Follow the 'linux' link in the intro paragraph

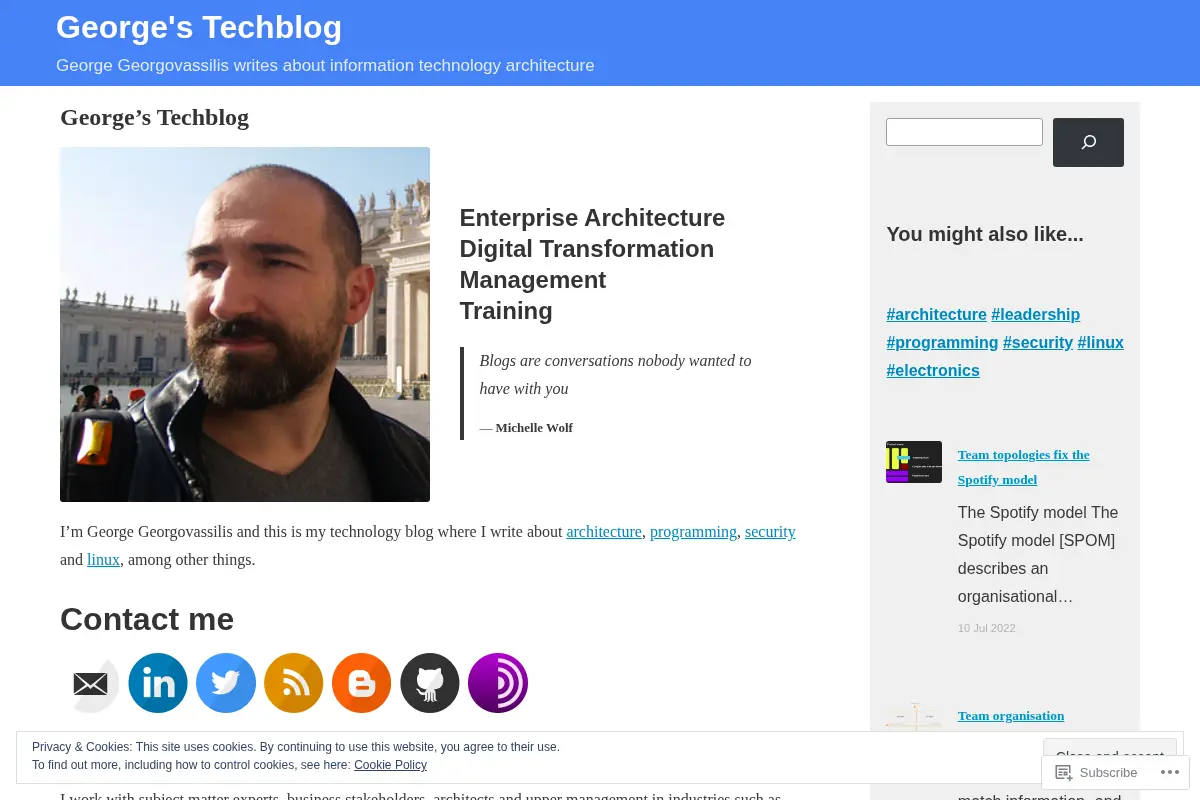coord(103,560)
